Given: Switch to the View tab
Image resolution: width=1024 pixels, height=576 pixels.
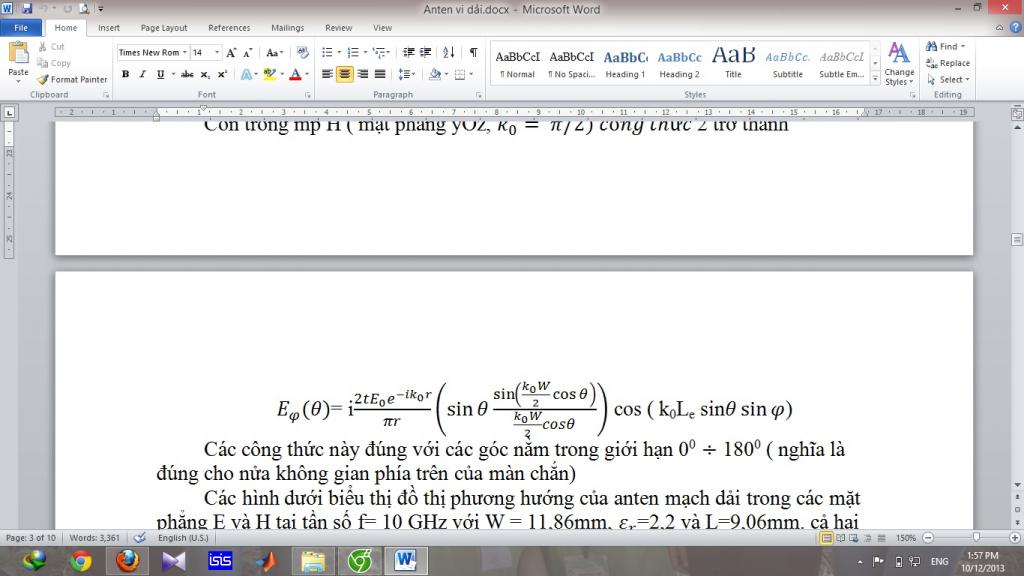Looking at the screenshot, I should click(383, 27).
